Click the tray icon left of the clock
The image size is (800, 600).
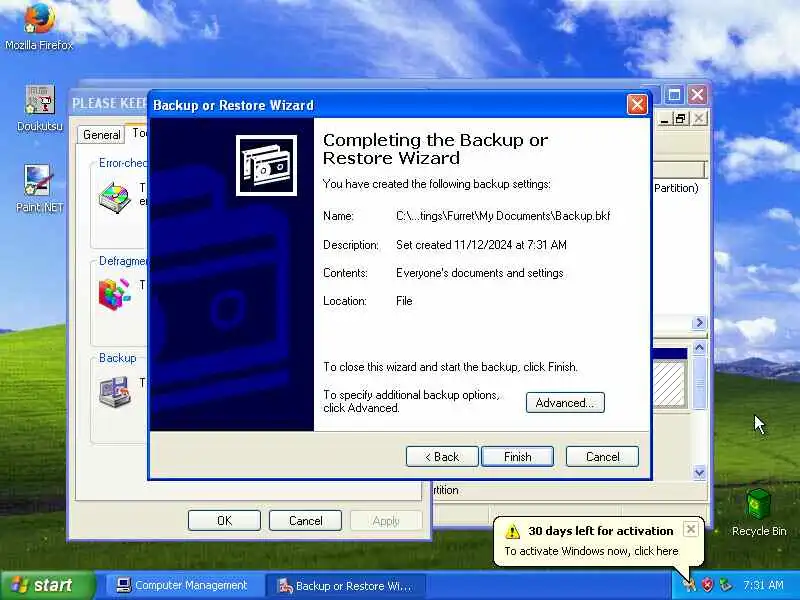pos(725,585)
